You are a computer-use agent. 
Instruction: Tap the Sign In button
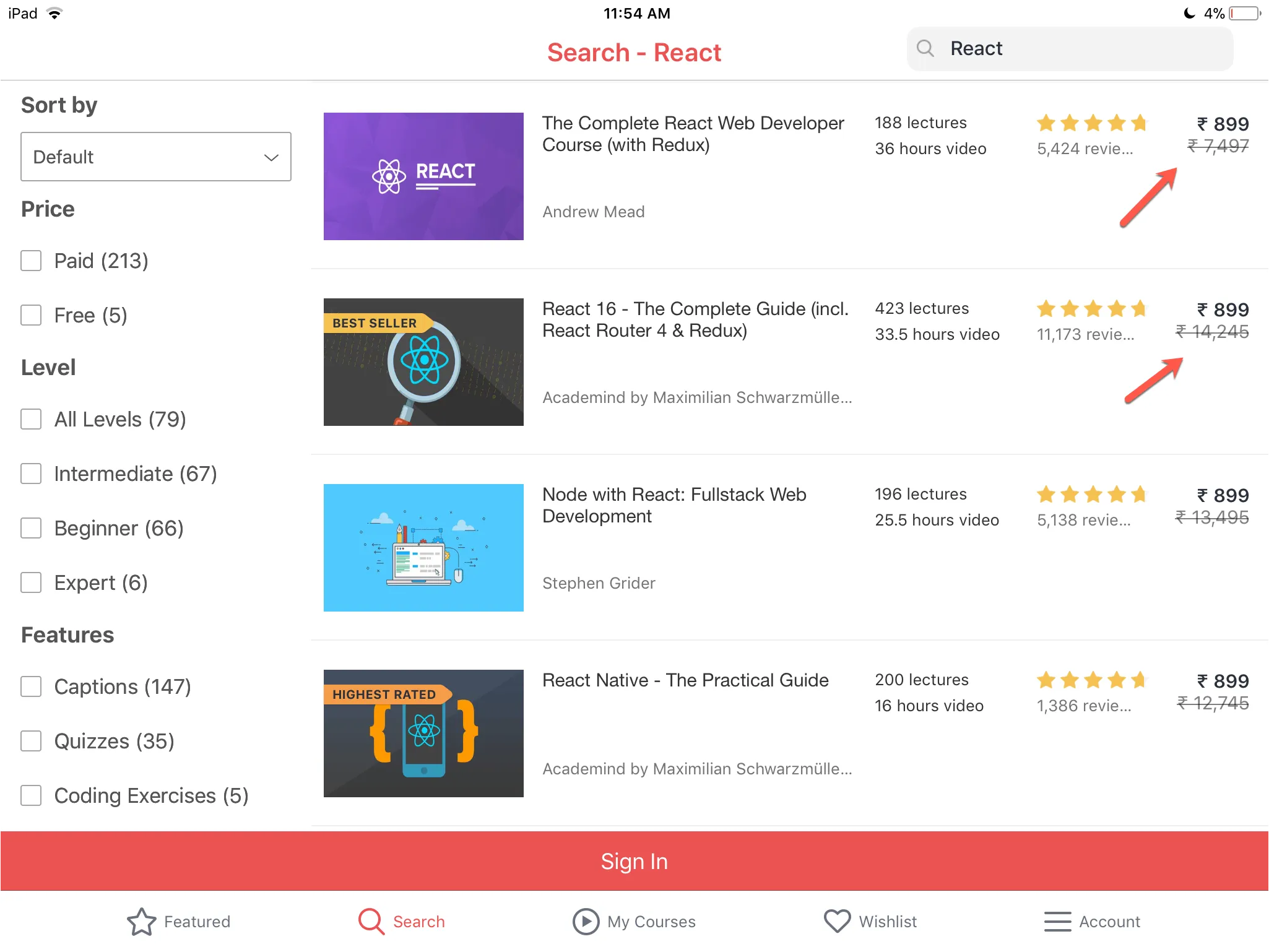tap(634, 861)
